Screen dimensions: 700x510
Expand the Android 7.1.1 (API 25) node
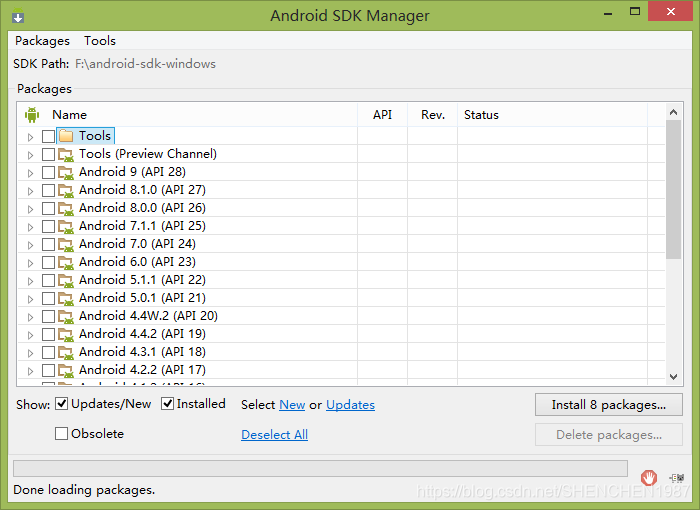[30, 227]
